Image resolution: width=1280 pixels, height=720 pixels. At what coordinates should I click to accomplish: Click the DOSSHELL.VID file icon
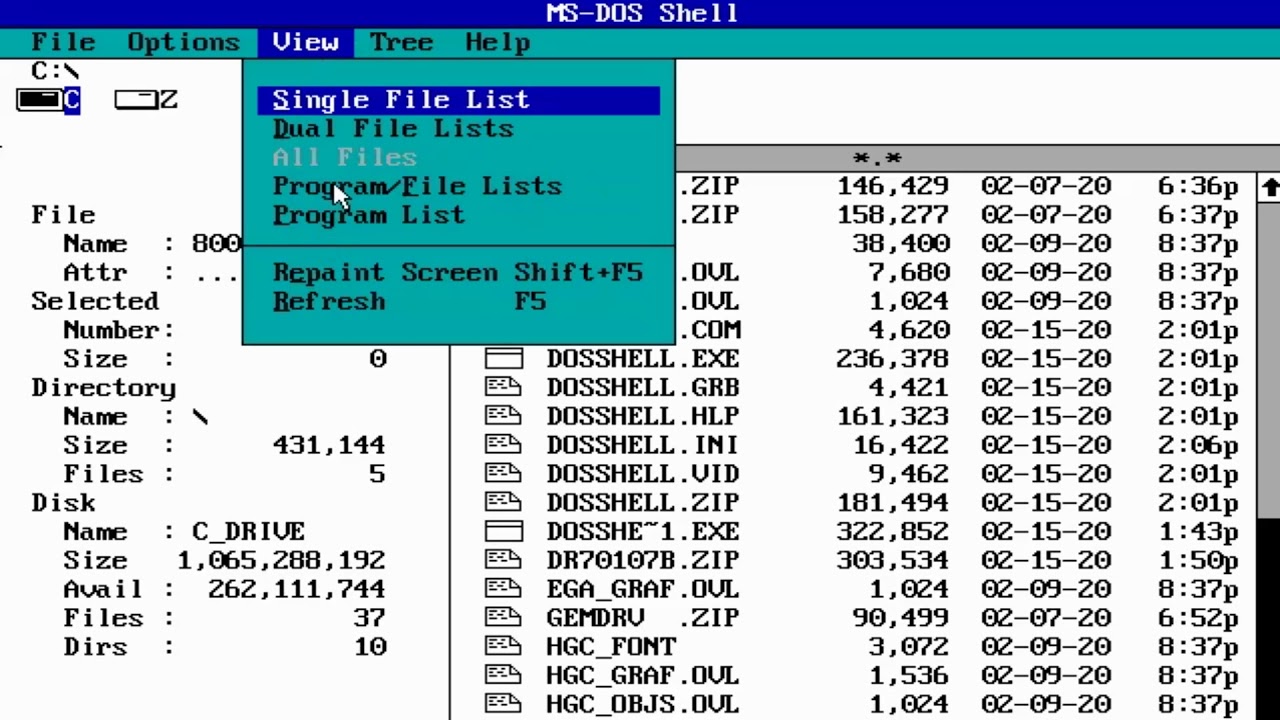pos(504,475)
